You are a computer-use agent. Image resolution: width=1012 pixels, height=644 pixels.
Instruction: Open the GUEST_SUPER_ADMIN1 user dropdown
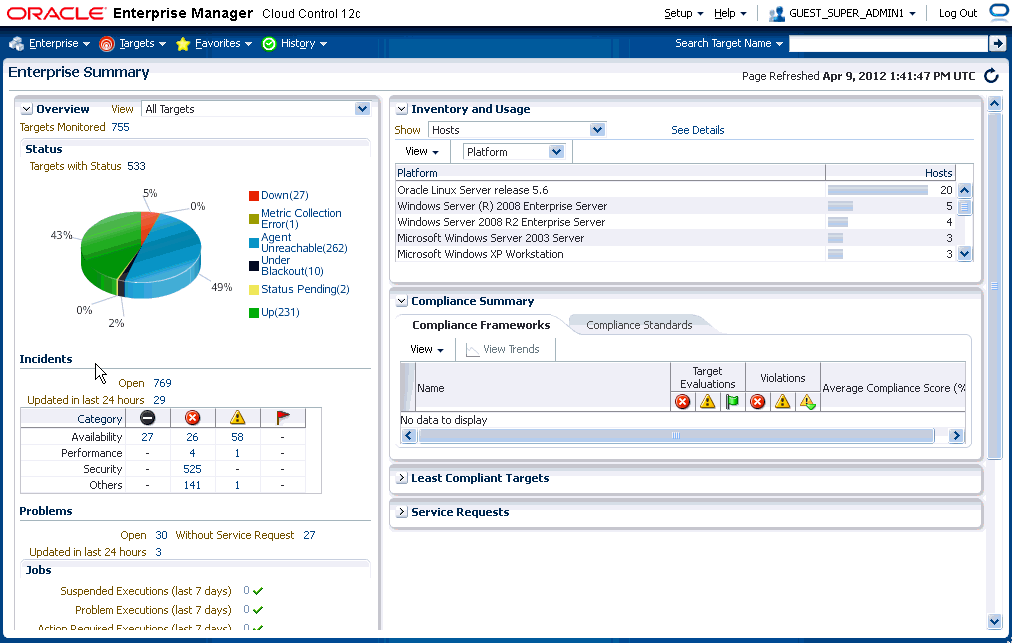coord(852,14)
